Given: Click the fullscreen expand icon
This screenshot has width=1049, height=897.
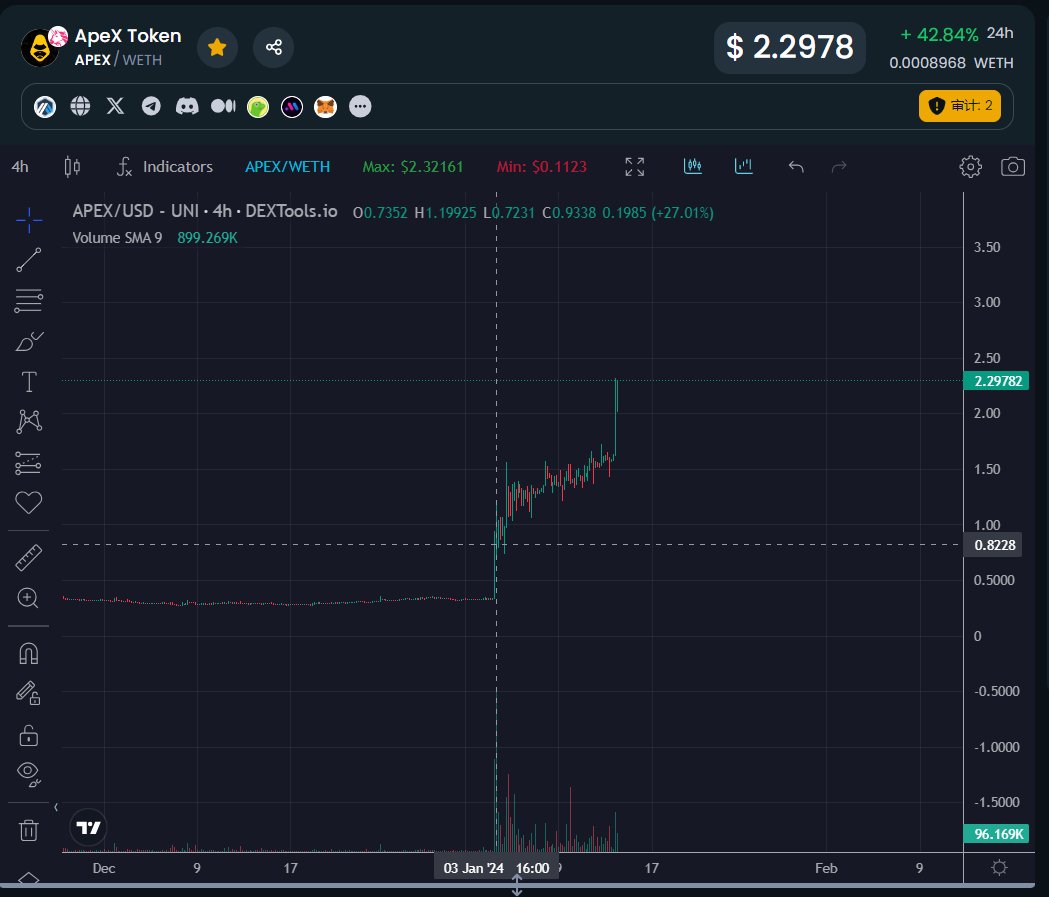Looking at the screenshot, I should click(634, 167).
